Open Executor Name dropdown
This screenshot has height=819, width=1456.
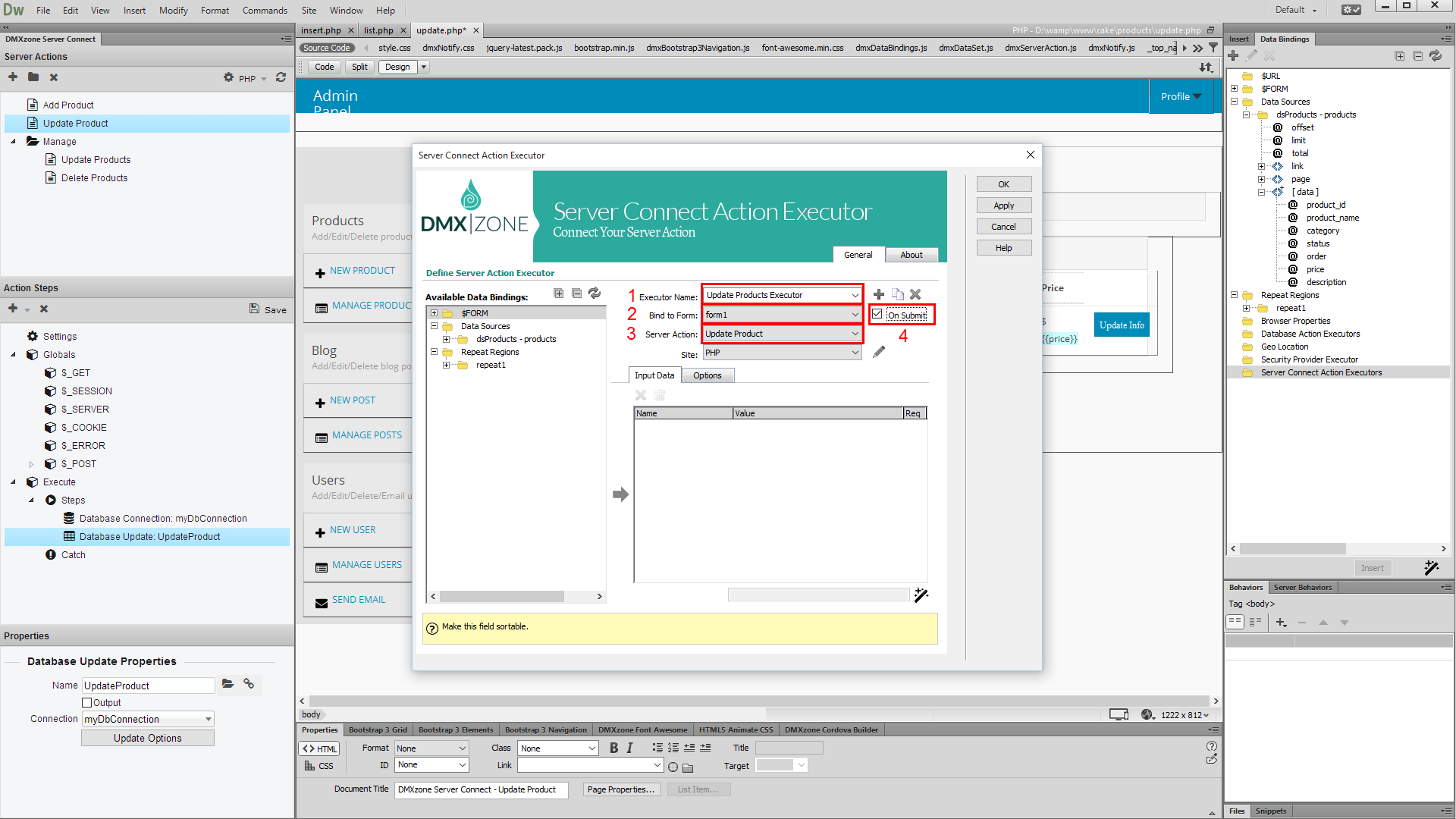click(x=855, y=295)
